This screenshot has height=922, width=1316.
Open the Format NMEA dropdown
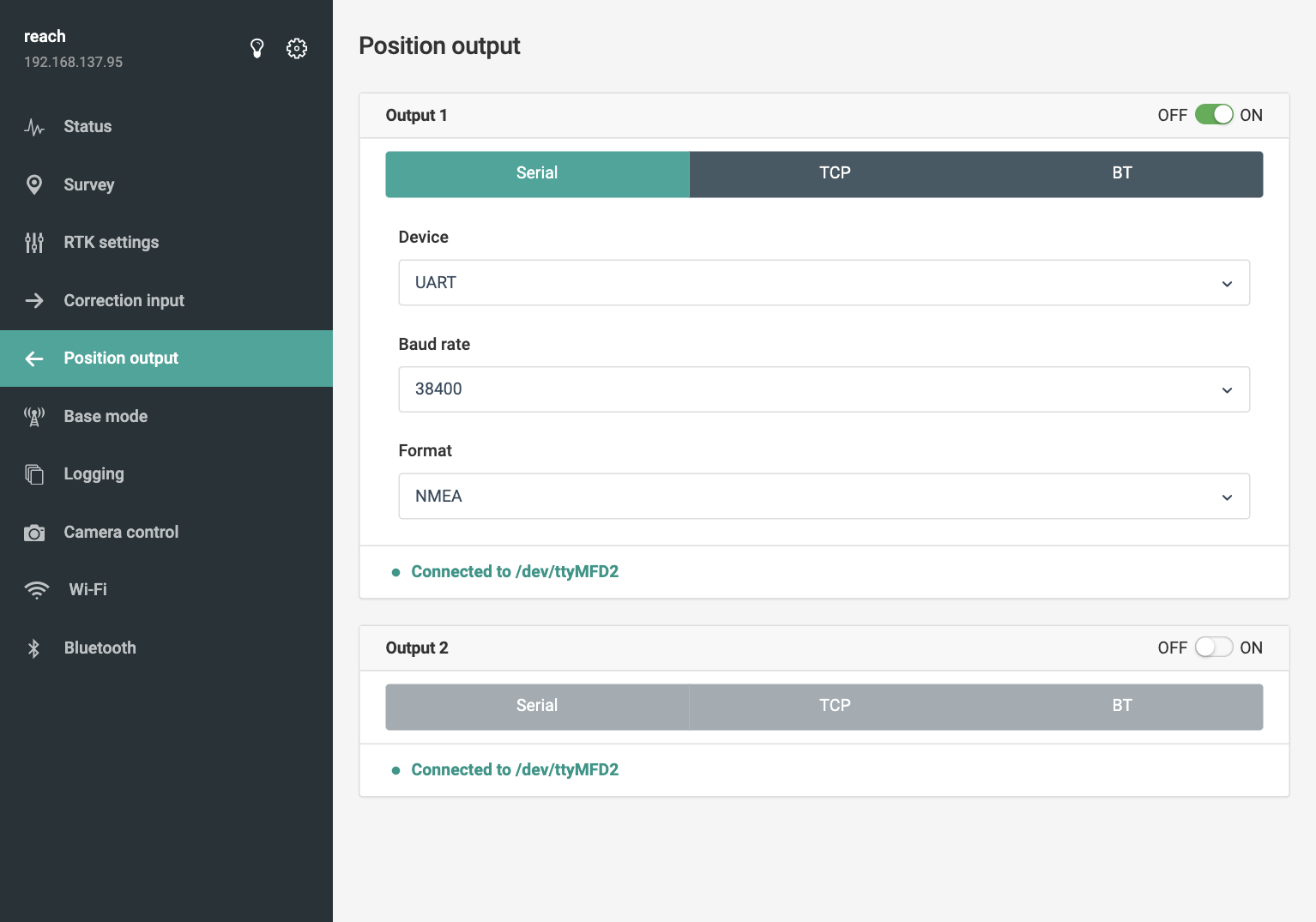(824, 497)
